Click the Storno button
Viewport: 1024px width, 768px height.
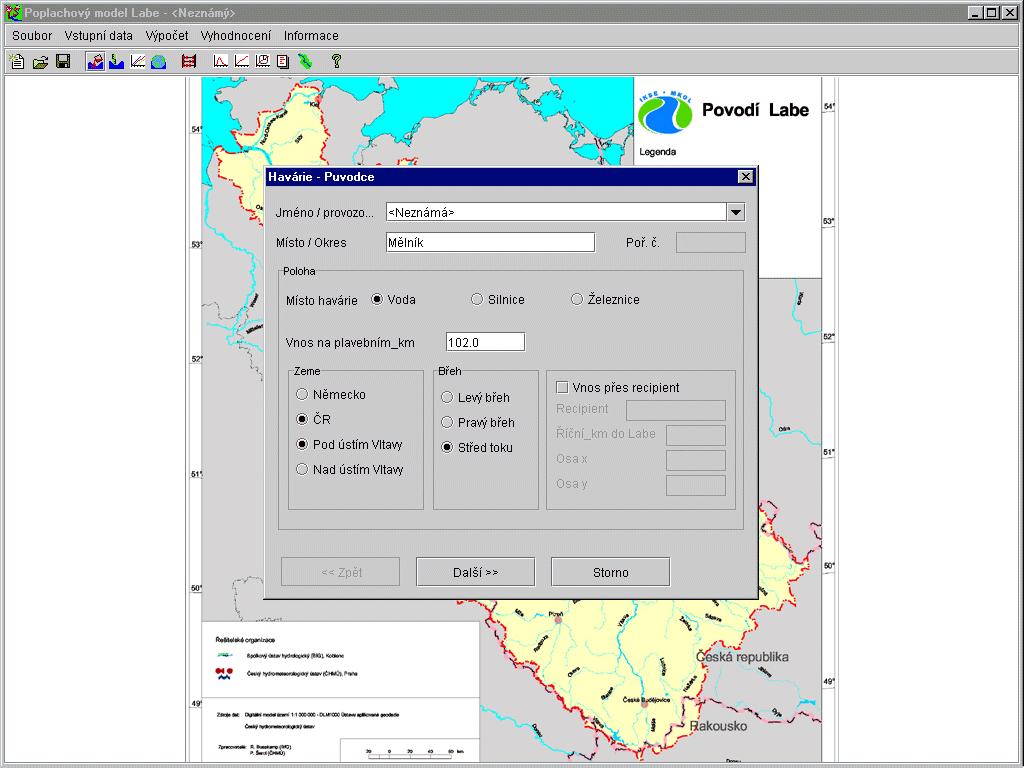pos(611,572)
